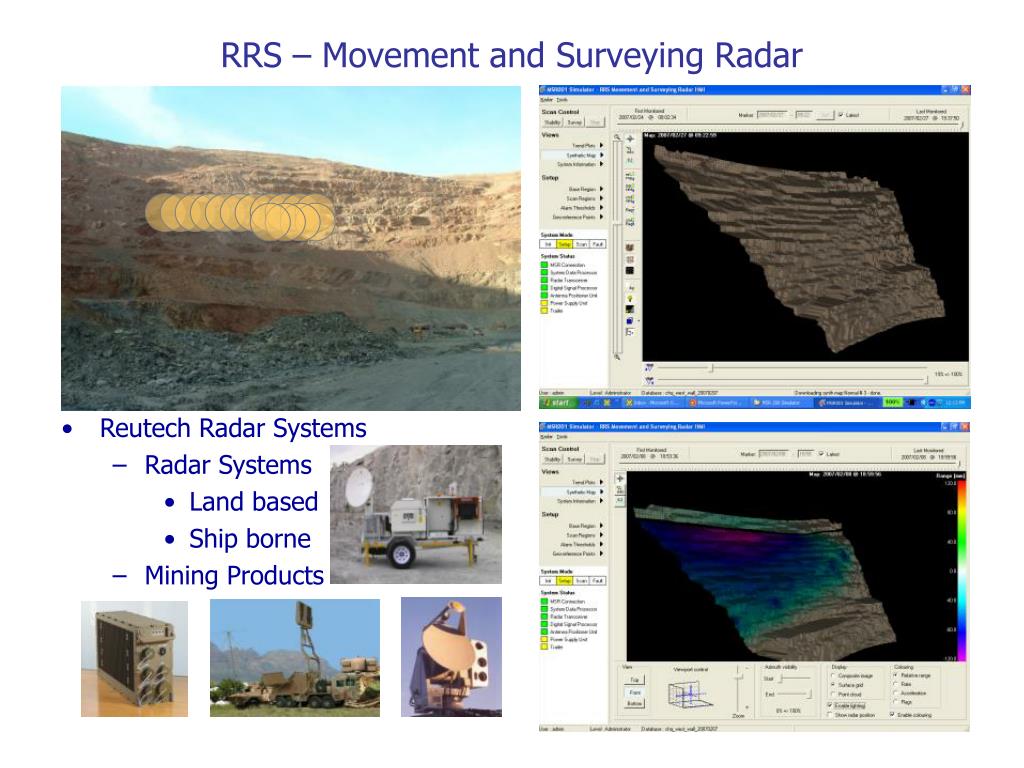The width and height of the screenshot is (1024, 768).
Task: Expand System Information arrow in upper window
Action: pyautogui.click(x=601, y=164)
